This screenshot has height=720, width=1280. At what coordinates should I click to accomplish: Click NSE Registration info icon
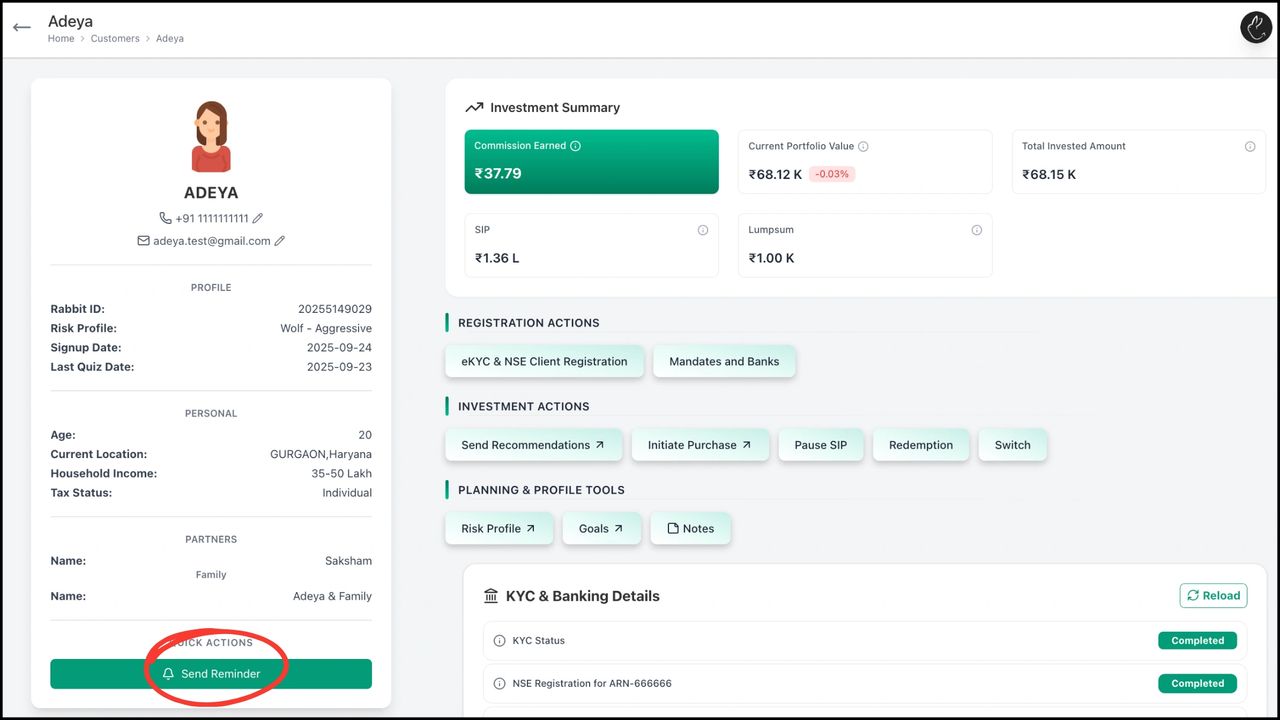click(499, 684)
